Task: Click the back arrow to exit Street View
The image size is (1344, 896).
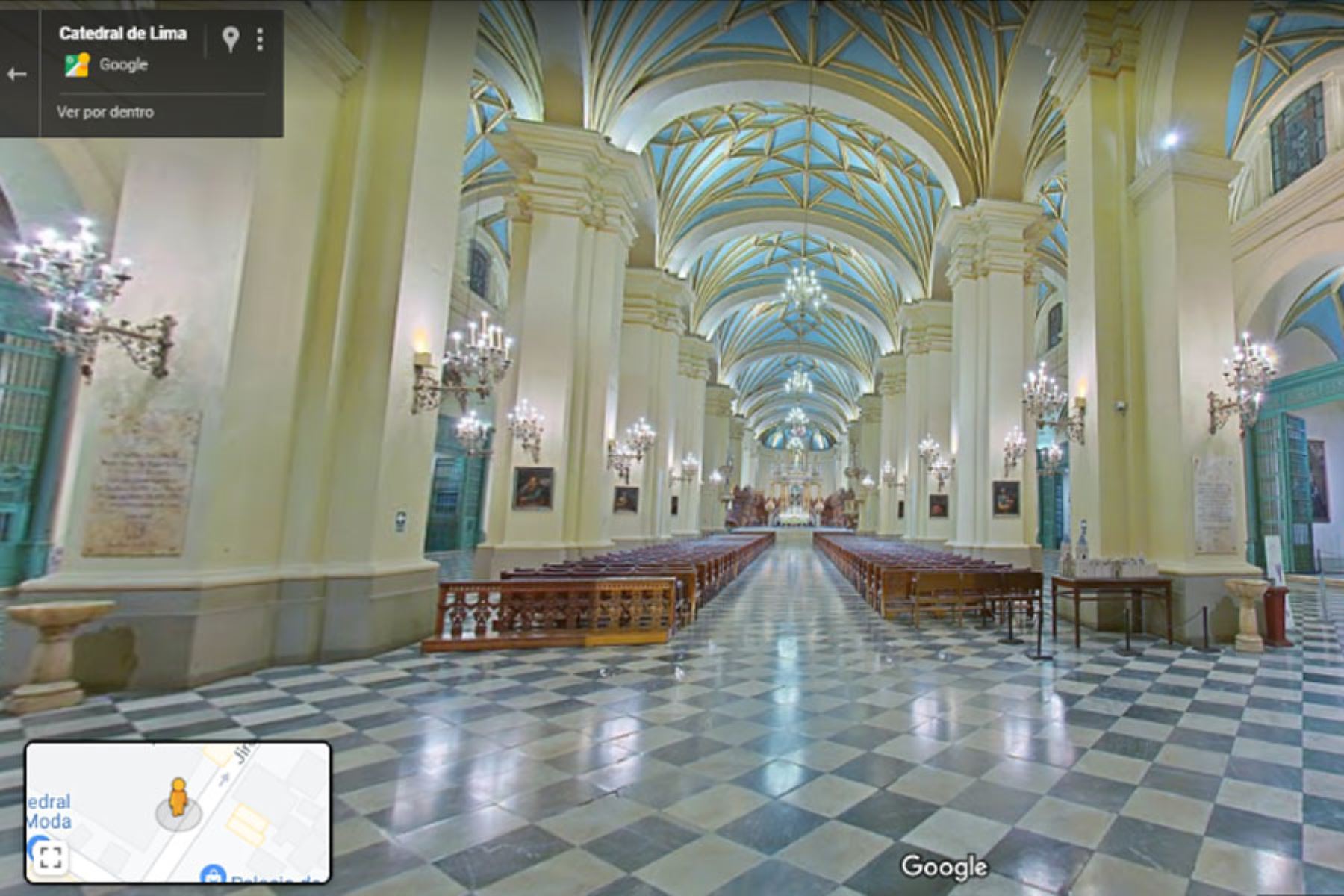Action: 18,75
